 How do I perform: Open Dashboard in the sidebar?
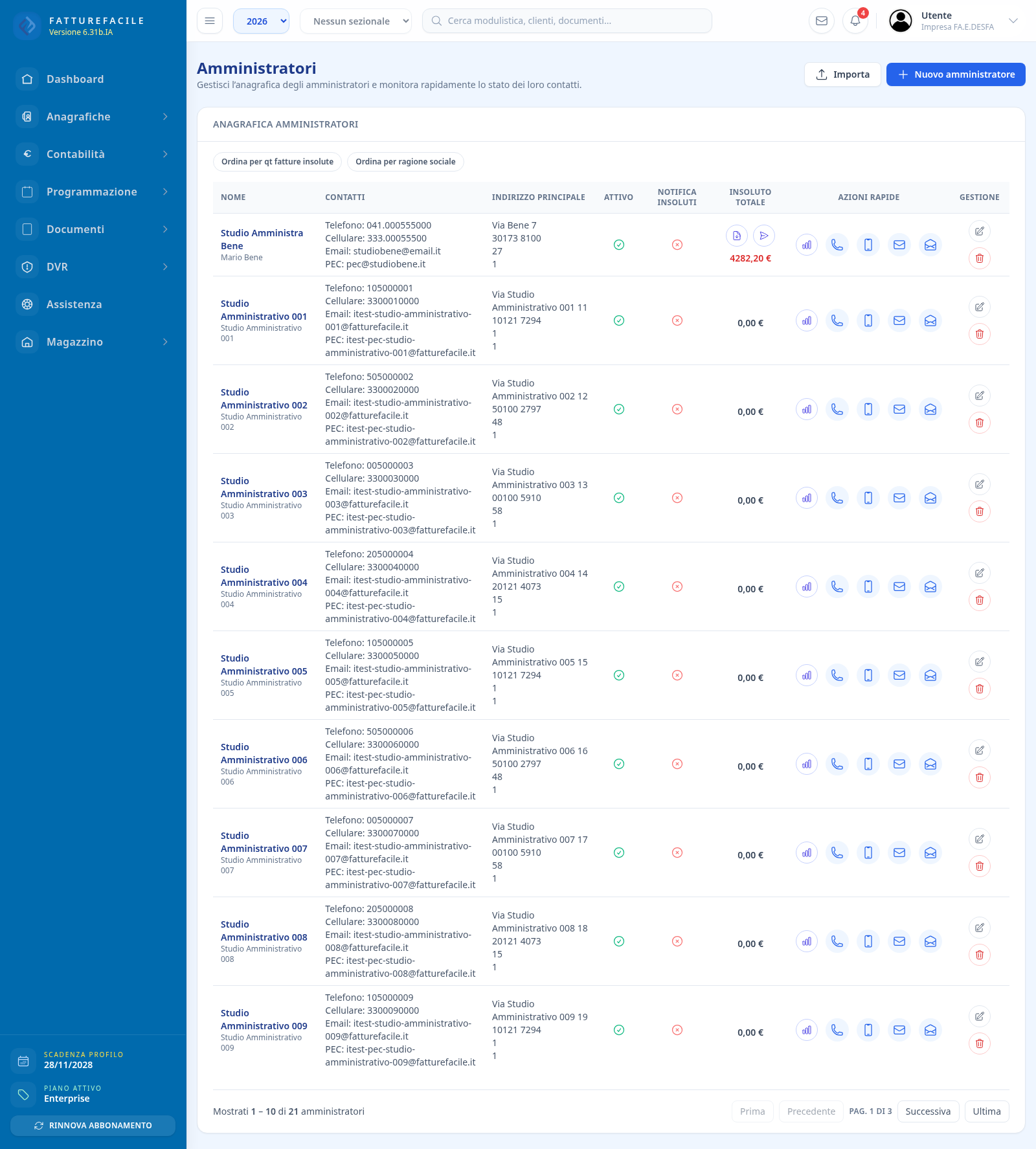click(x=93, y=79)
